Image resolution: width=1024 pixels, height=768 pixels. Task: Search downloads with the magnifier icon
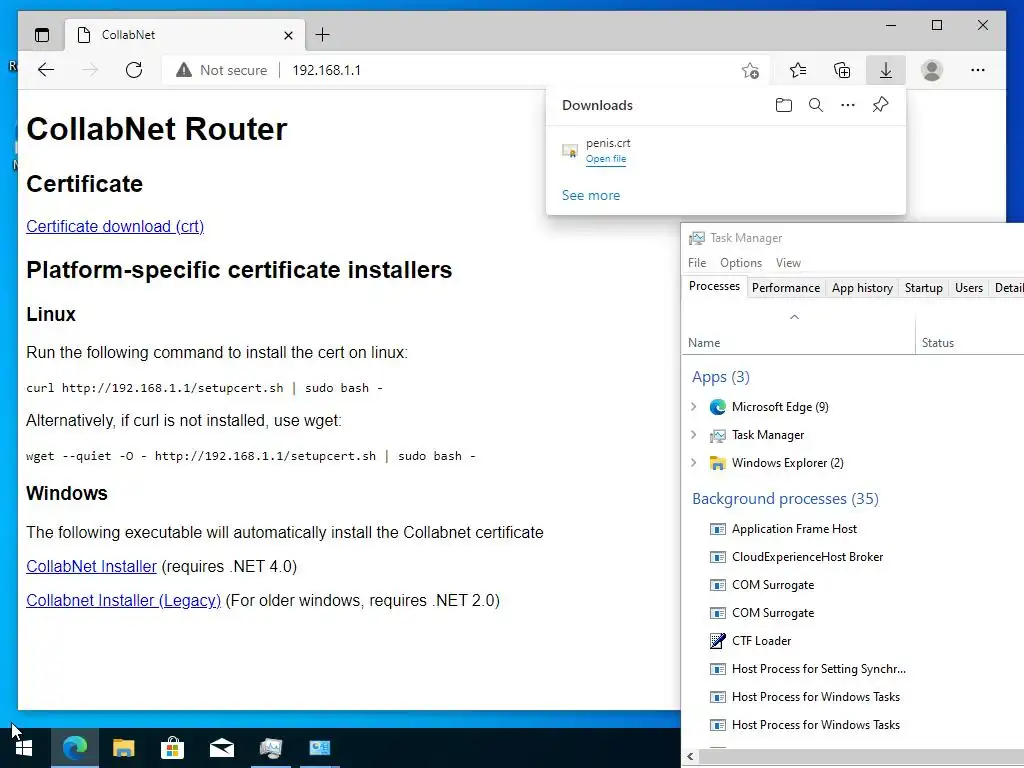click(816, 105)
